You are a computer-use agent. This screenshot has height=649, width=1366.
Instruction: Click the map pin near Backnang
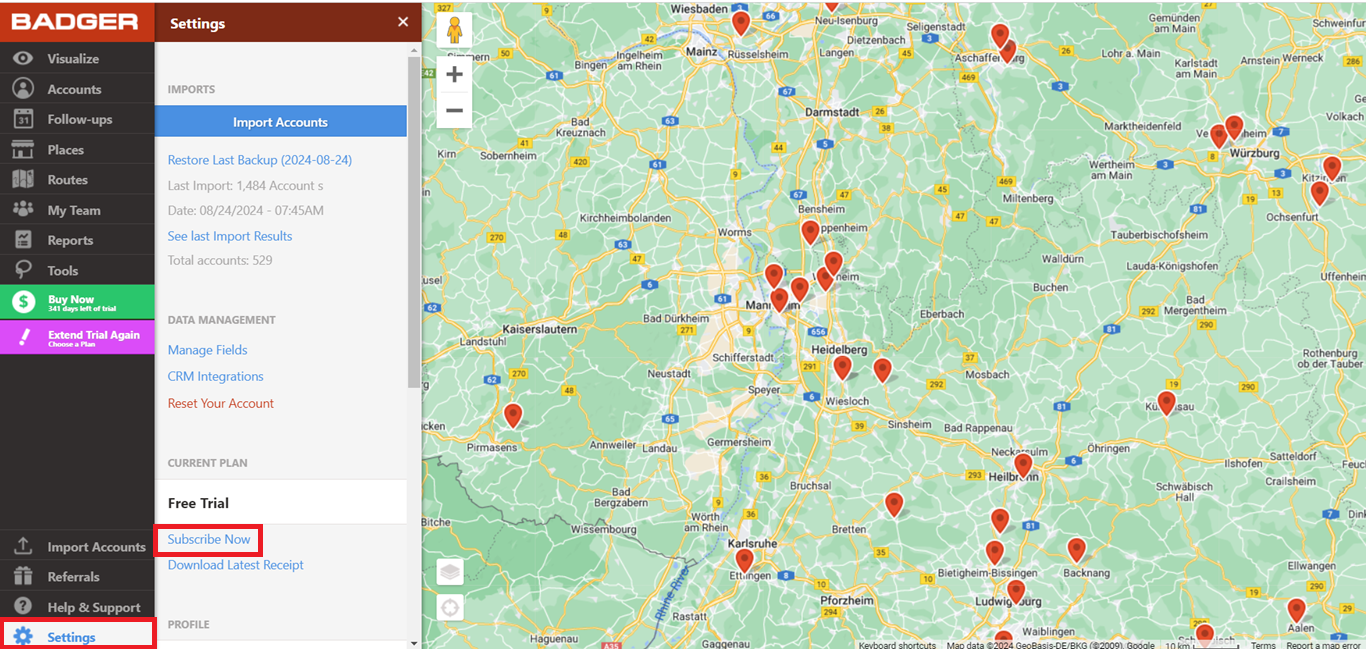click(1076, 549)
